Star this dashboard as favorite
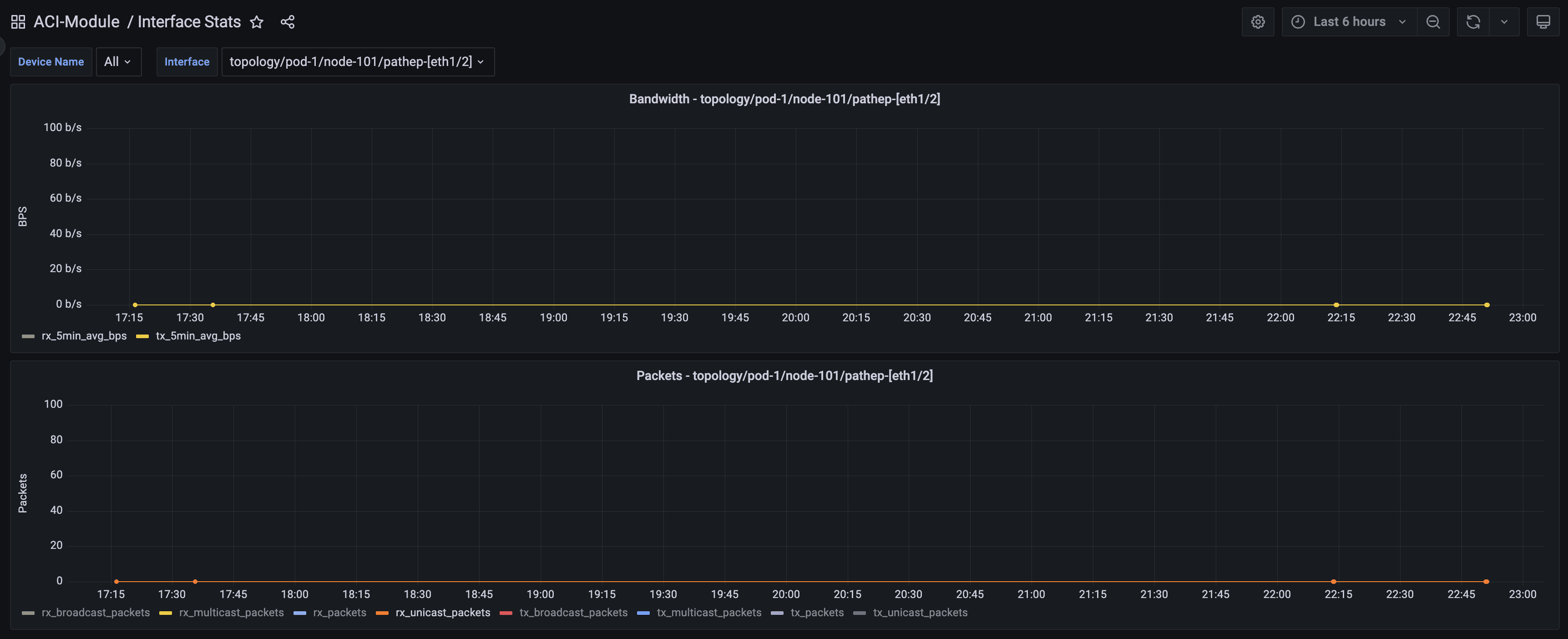The image size is (1568, 639). coord(257,22)
